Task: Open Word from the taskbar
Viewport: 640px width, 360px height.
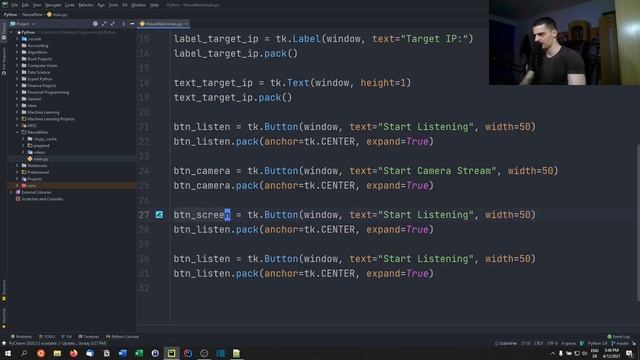Action: tap(122, 353)
